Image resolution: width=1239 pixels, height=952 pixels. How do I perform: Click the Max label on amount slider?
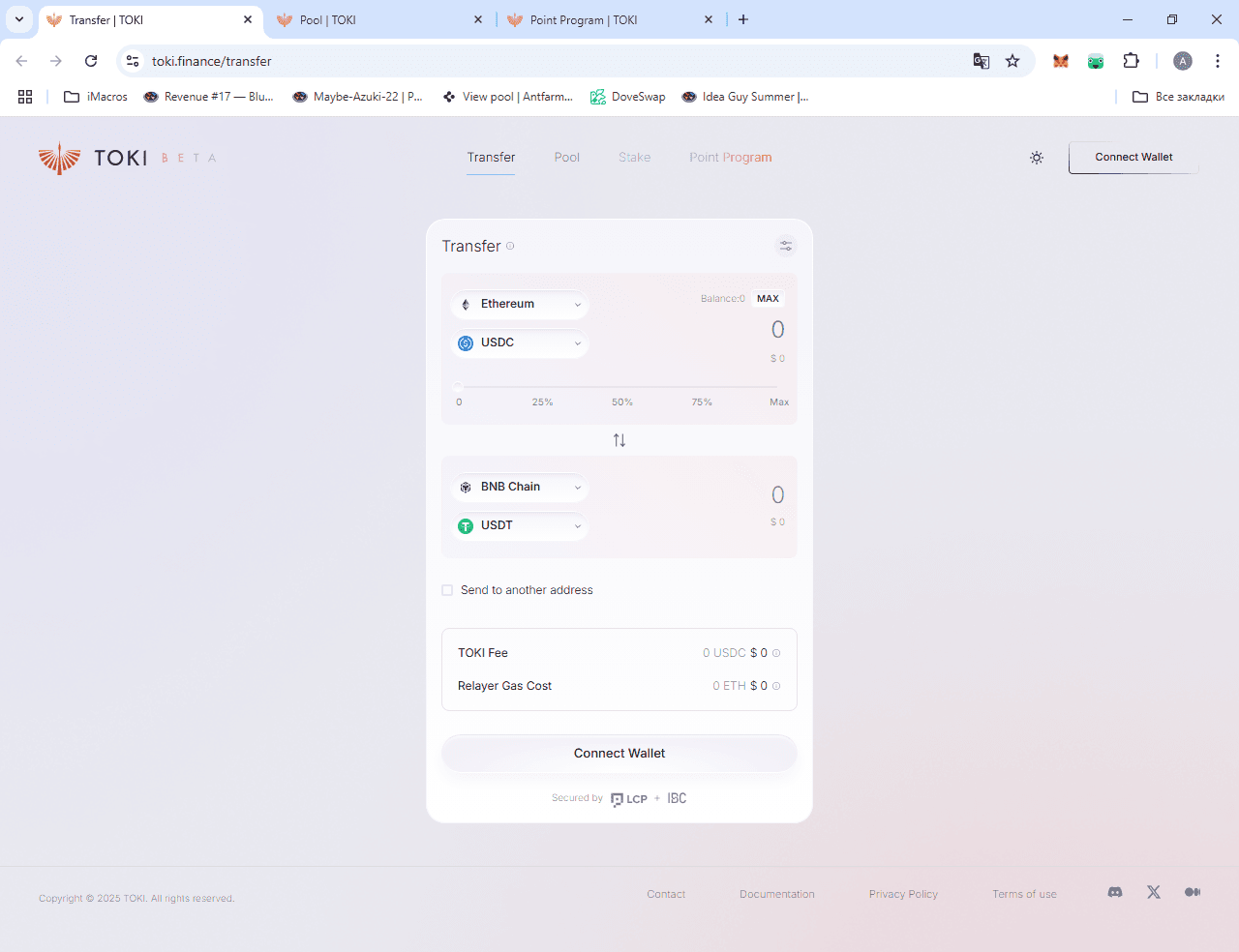(x=779, y=402)
